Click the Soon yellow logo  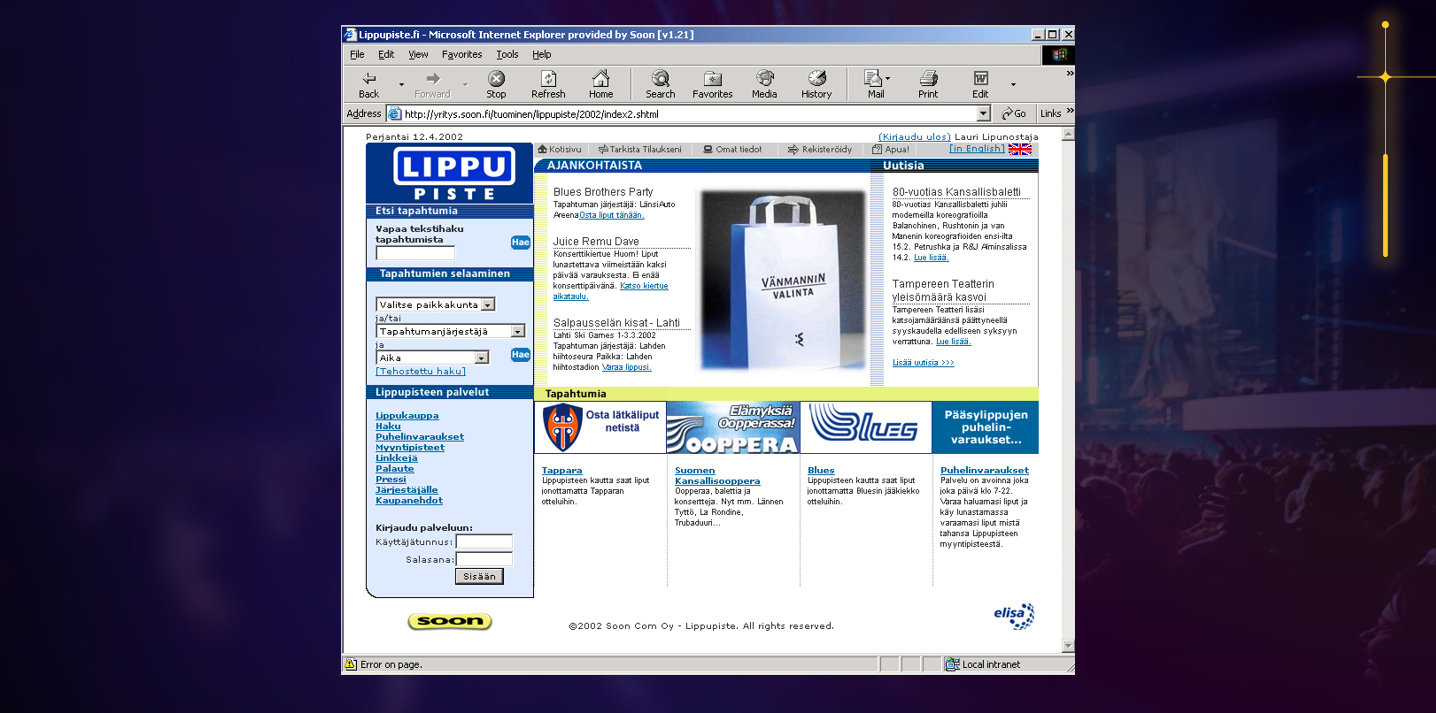coord(450,622)
